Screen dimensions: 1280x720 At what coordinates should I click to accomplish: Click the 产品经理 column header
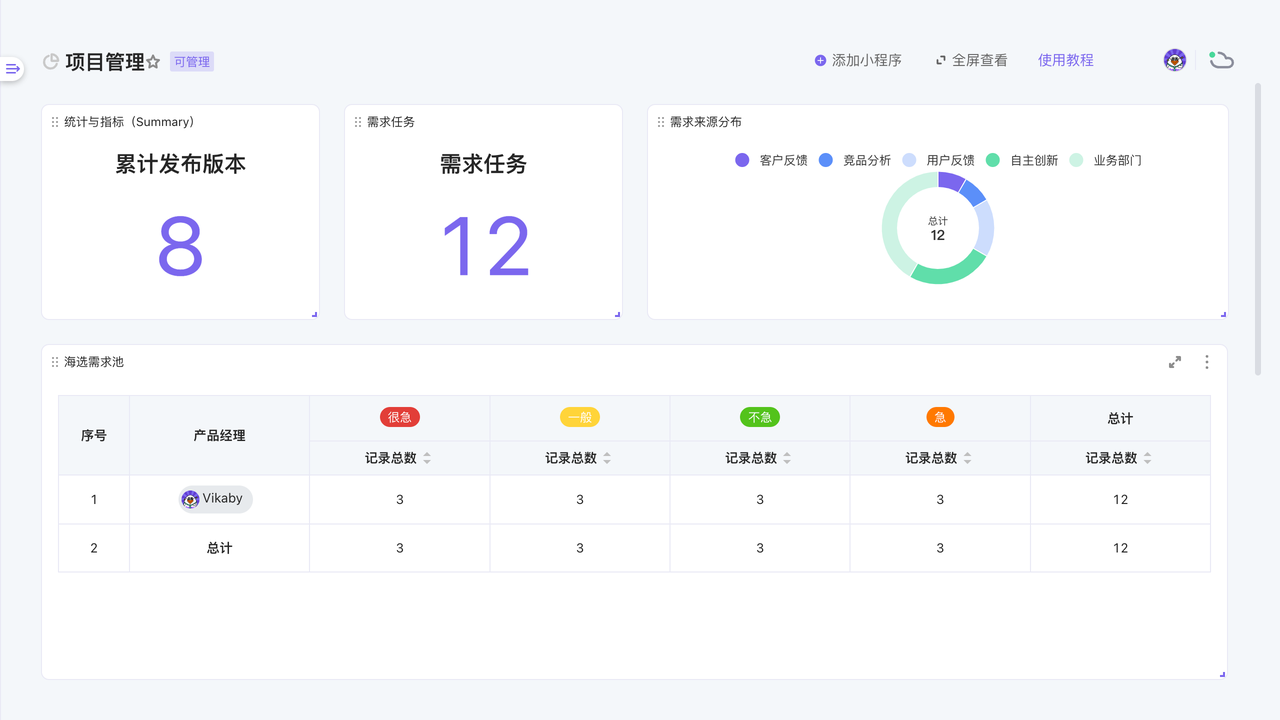click(x=220, y=436)
